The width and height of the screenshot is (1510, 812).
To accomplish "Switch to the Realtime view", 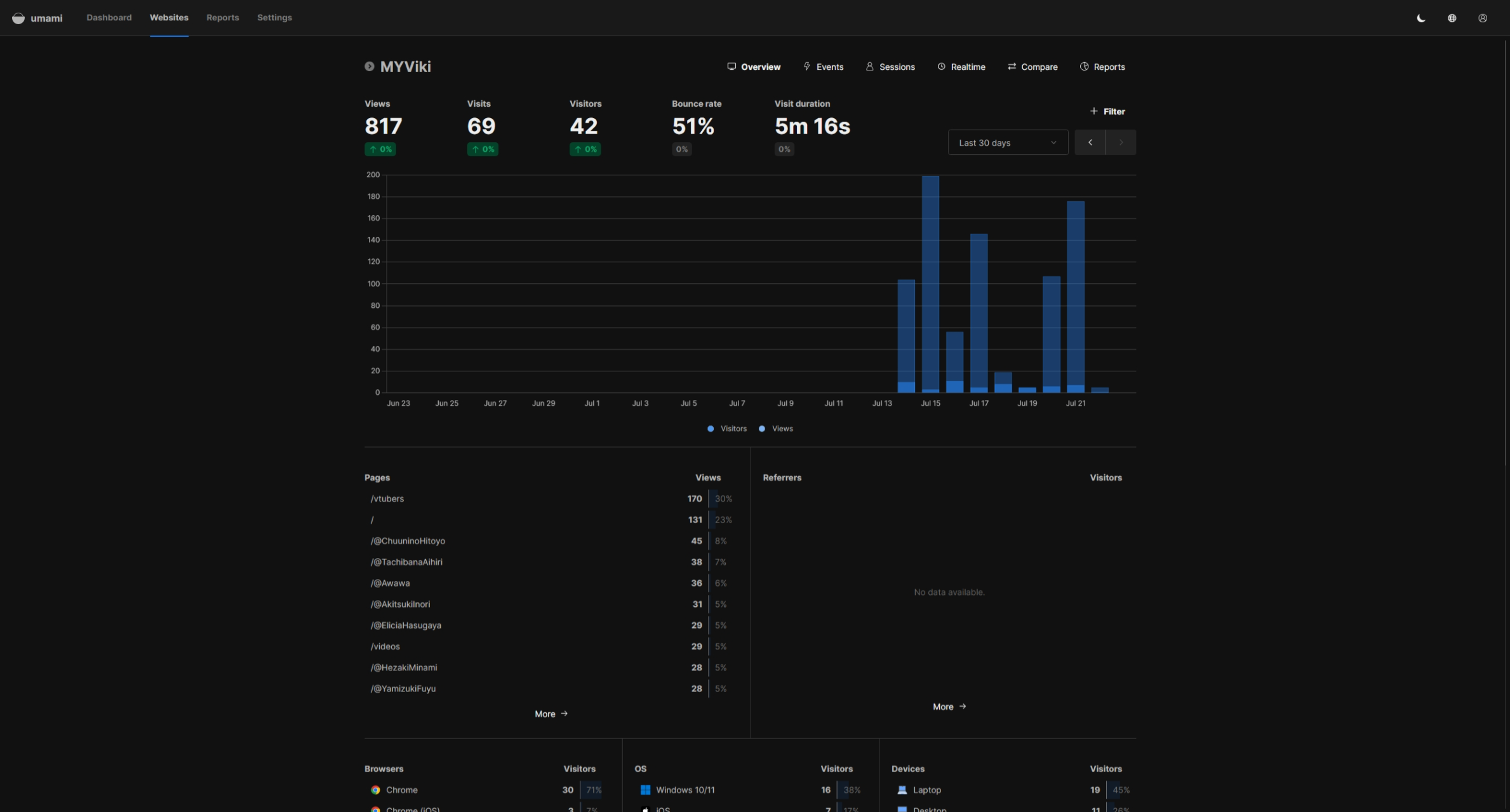I will 961,67.
